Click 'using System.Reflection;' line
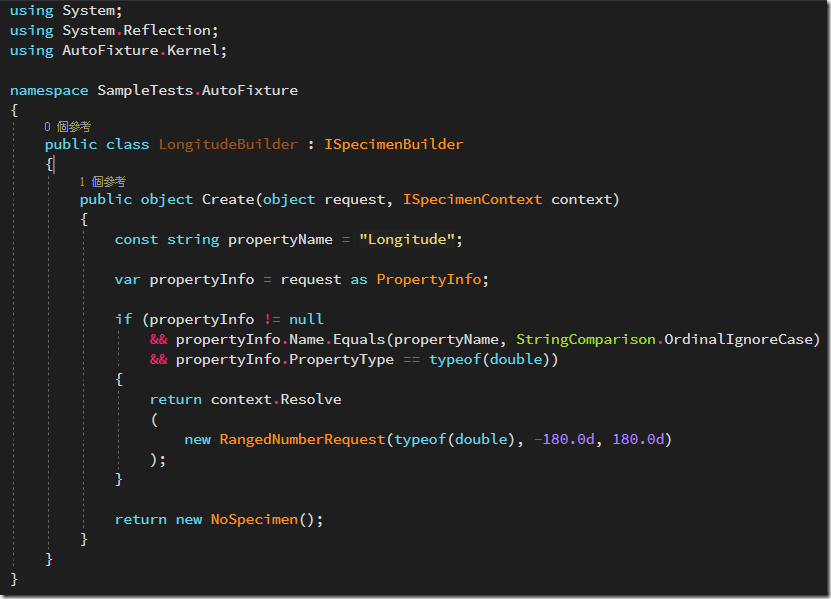Screen dimensions: 831x599 [114, 31]
